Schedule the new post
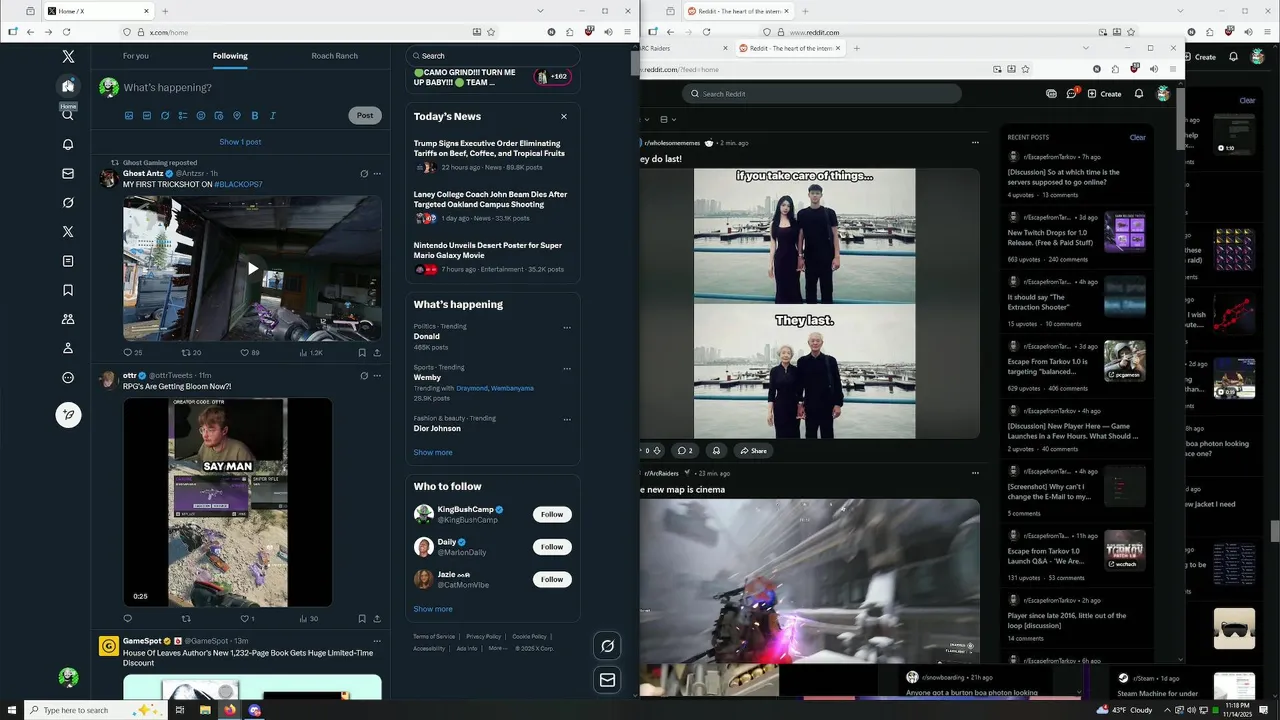This screenshot has width=1280, height=720. click(x=219, y=116)
